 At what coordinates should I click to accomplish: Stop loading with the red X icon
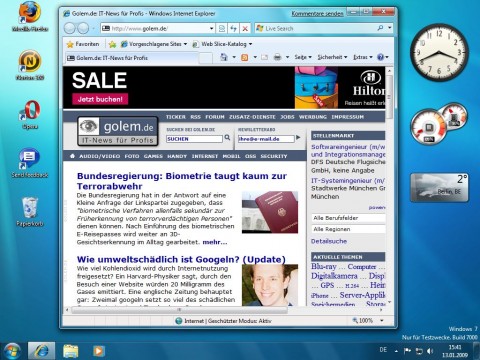coord(245,29)
